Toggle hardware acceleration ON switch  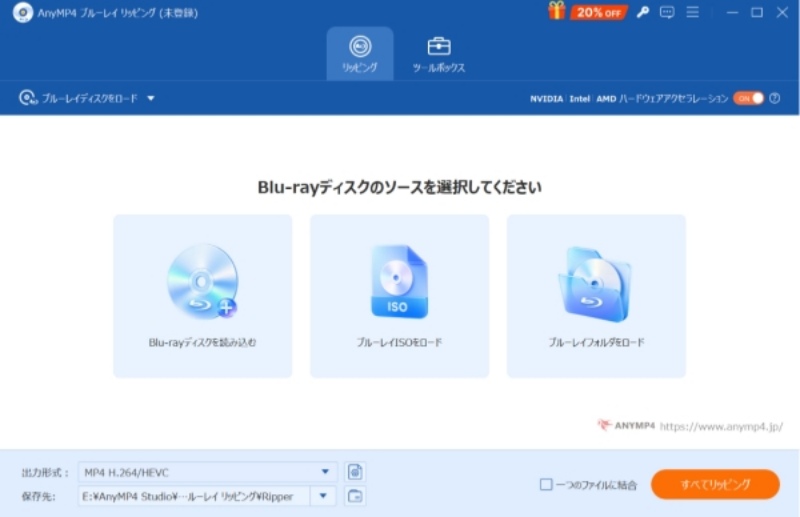pos(748,98)
